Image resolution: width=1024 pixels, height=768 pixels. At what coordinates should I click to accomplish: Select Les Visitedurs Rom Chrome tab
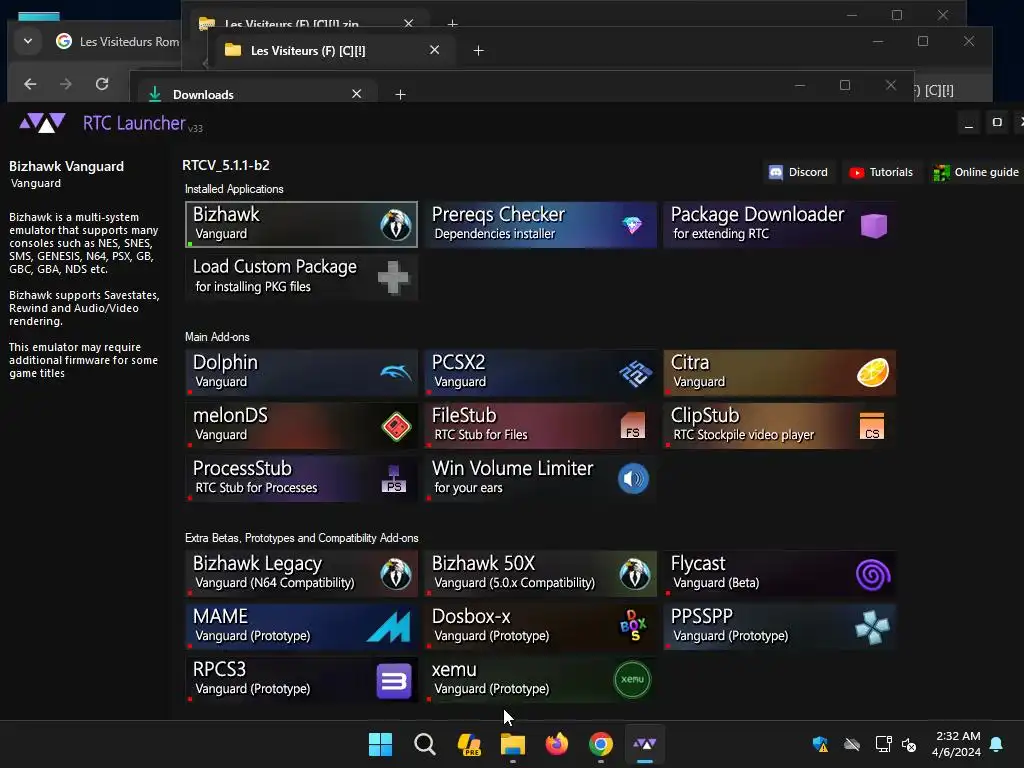point(118,42)
